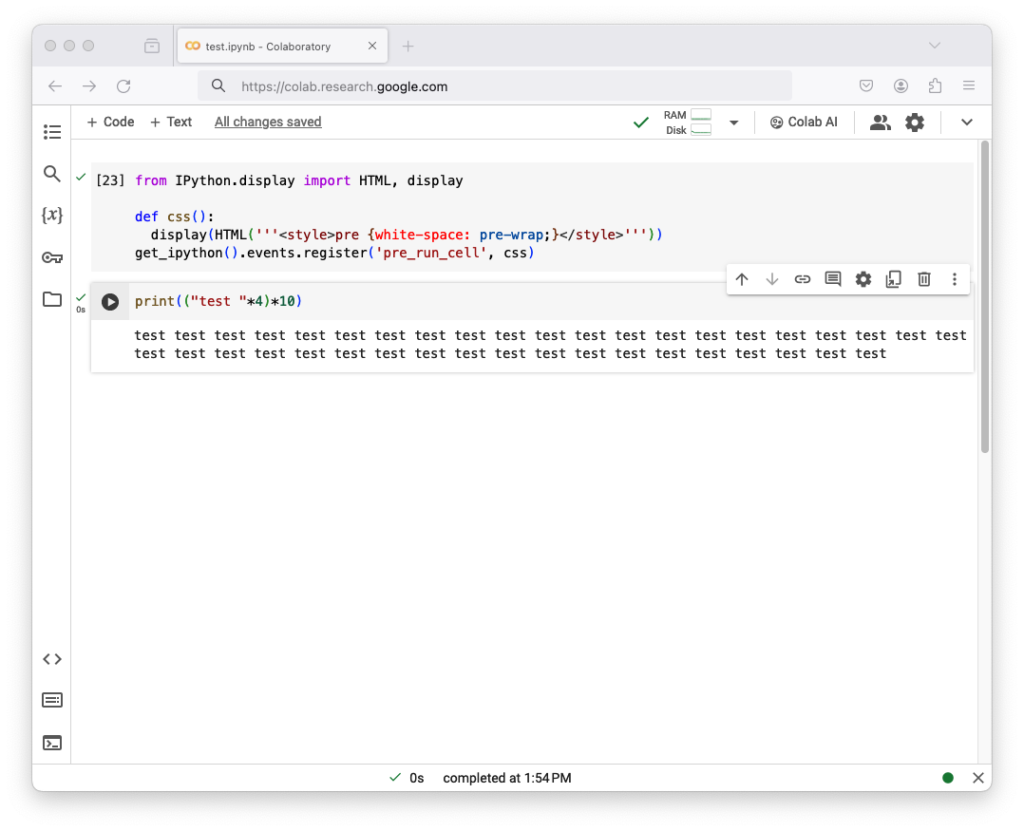The width and height of the screenshot is (1024, 831).
Task: Open the variables inspector panel
Action: tap(52, 215)
